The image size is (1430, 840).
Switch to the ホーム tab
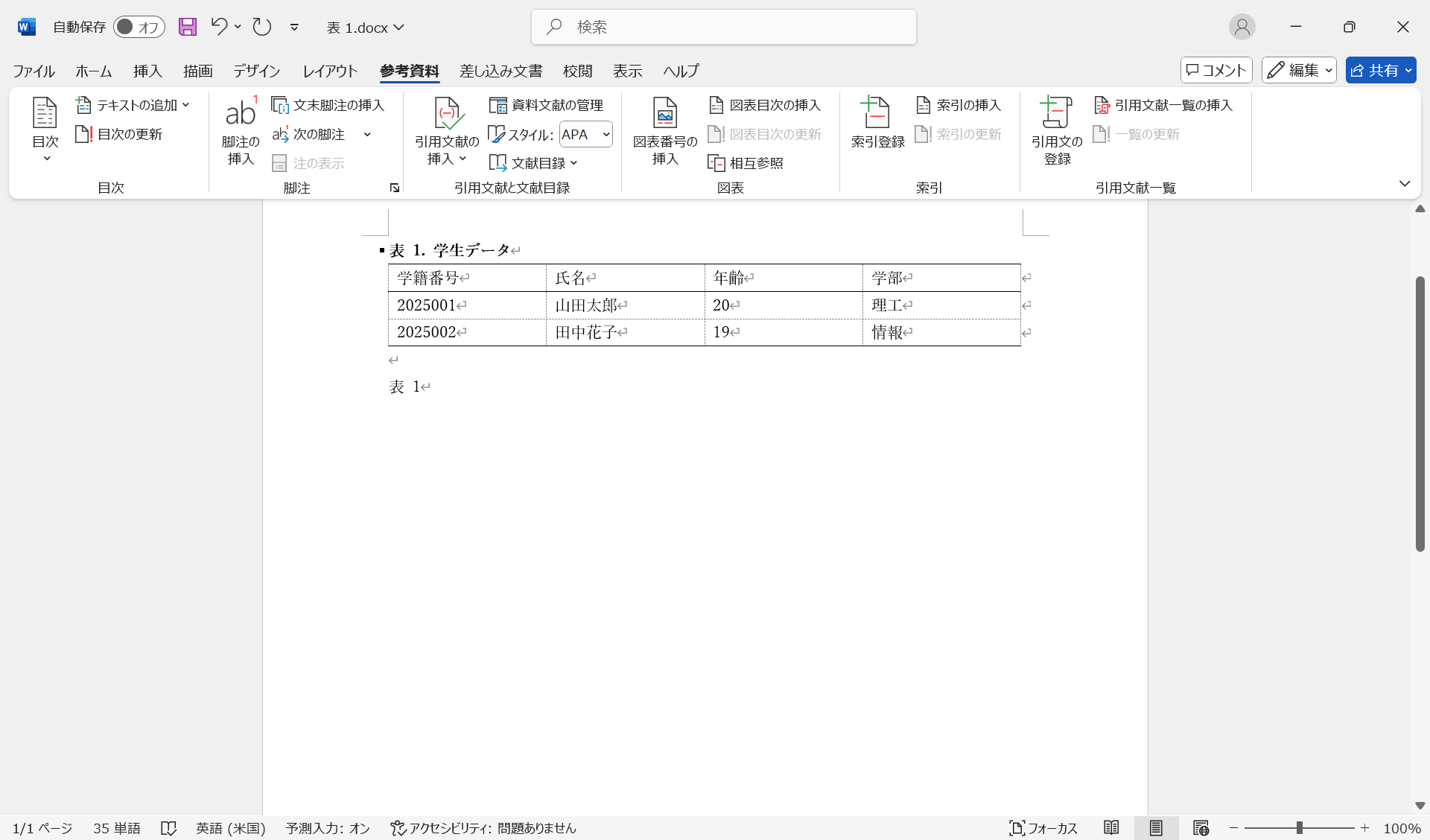[x=93, y=71]
